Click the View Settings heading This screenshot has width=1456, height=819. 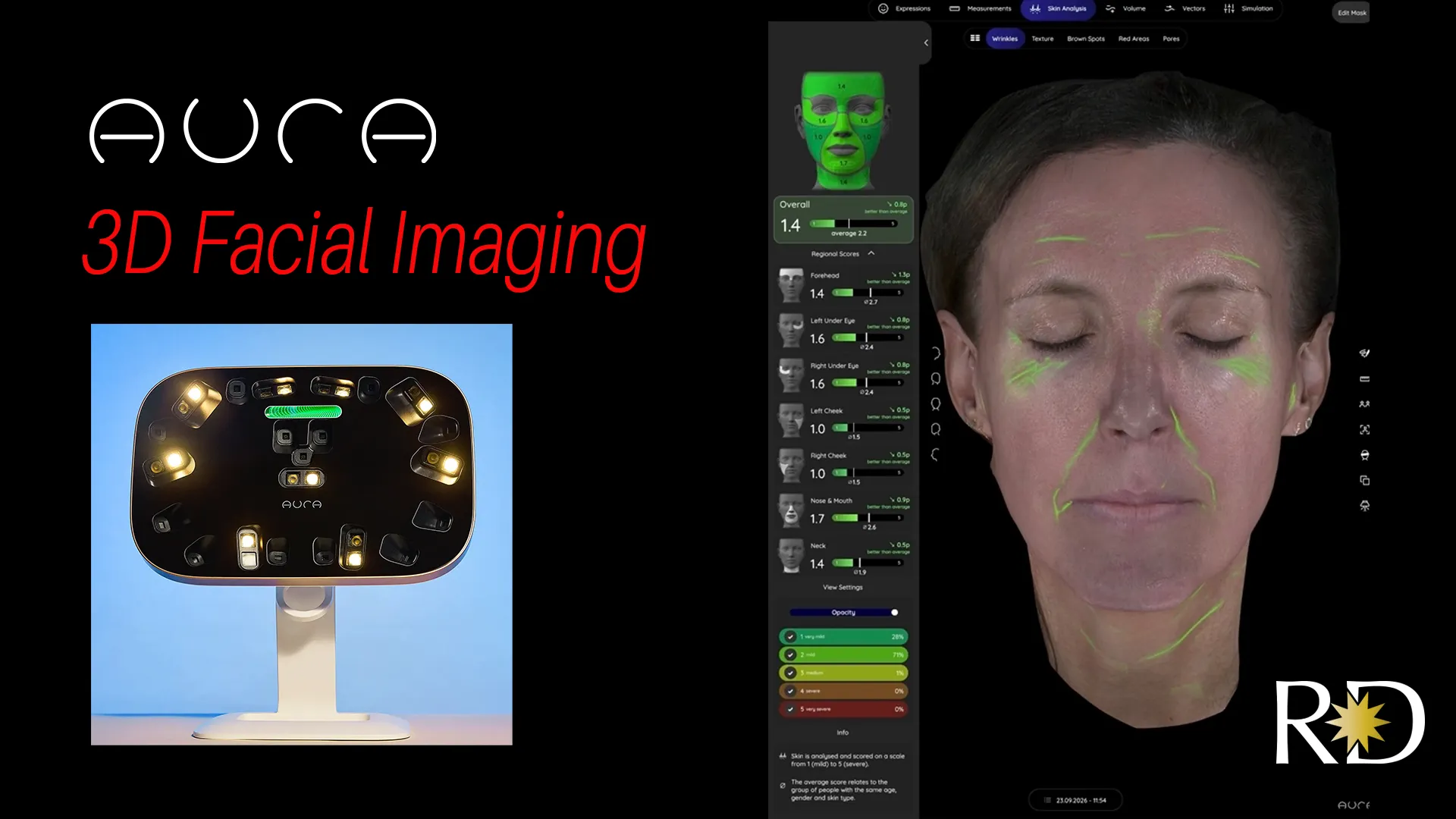(x=843, y=587)
